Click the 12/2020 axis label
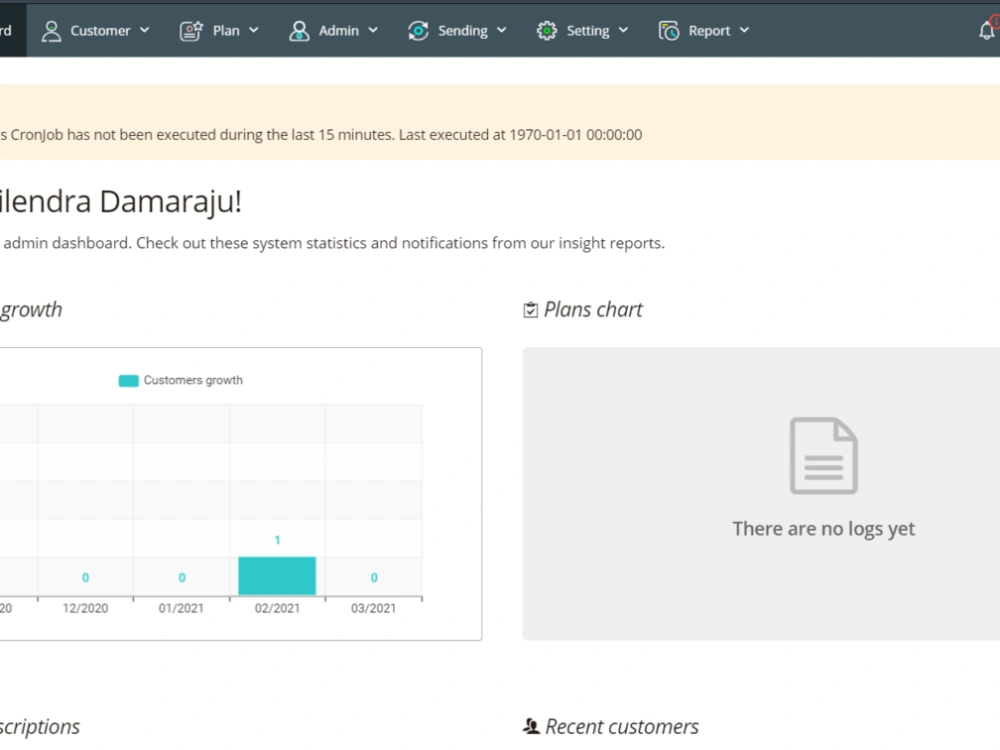The image size is (1000, 750). pos(85,608)
